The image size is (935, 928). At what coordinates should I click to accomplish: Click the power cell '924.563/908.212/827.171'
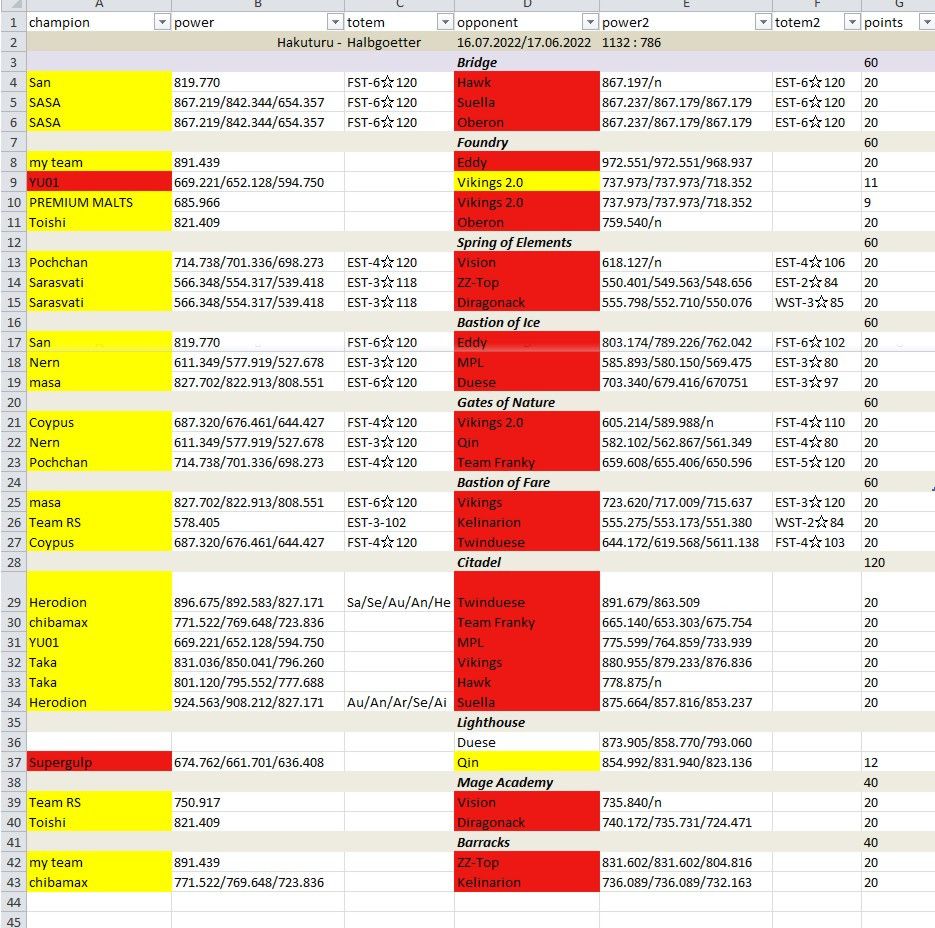[258, 703]
